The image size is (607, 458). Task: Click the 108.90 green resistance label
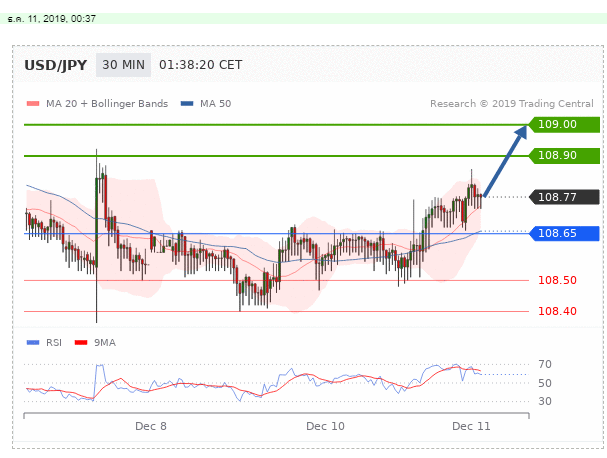[564, 156]
